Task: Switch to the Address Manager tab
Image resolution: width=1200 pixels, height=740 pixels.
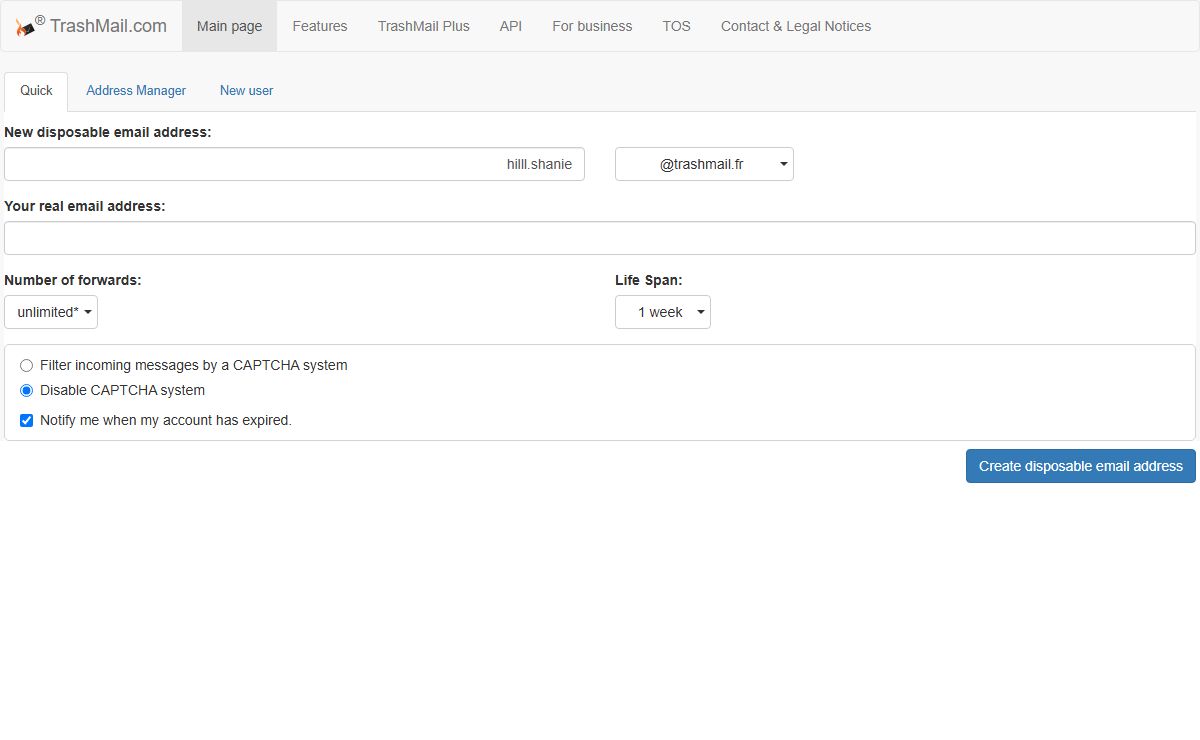Action: pos(136,91)
